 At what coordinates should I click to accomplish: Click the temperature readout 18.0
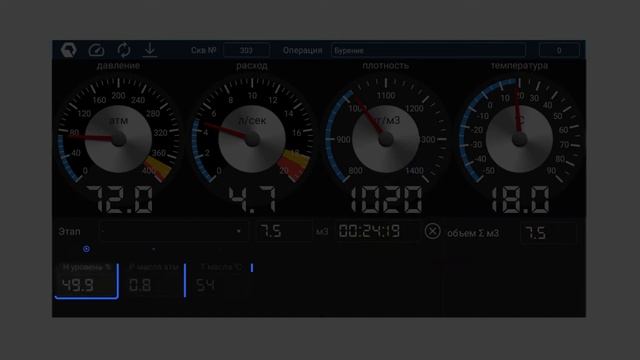point(520,200)
